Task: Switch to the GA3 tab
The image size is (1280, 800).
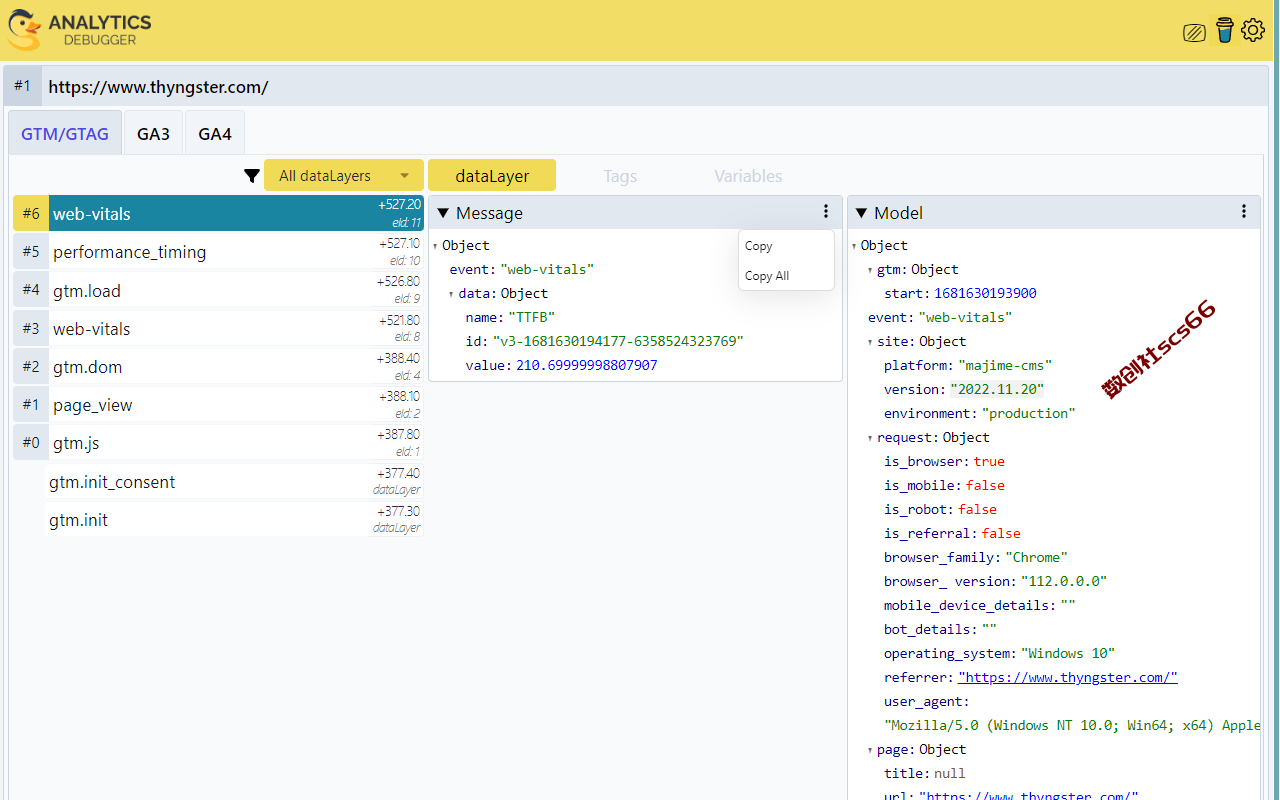Action: click(153, 133)
